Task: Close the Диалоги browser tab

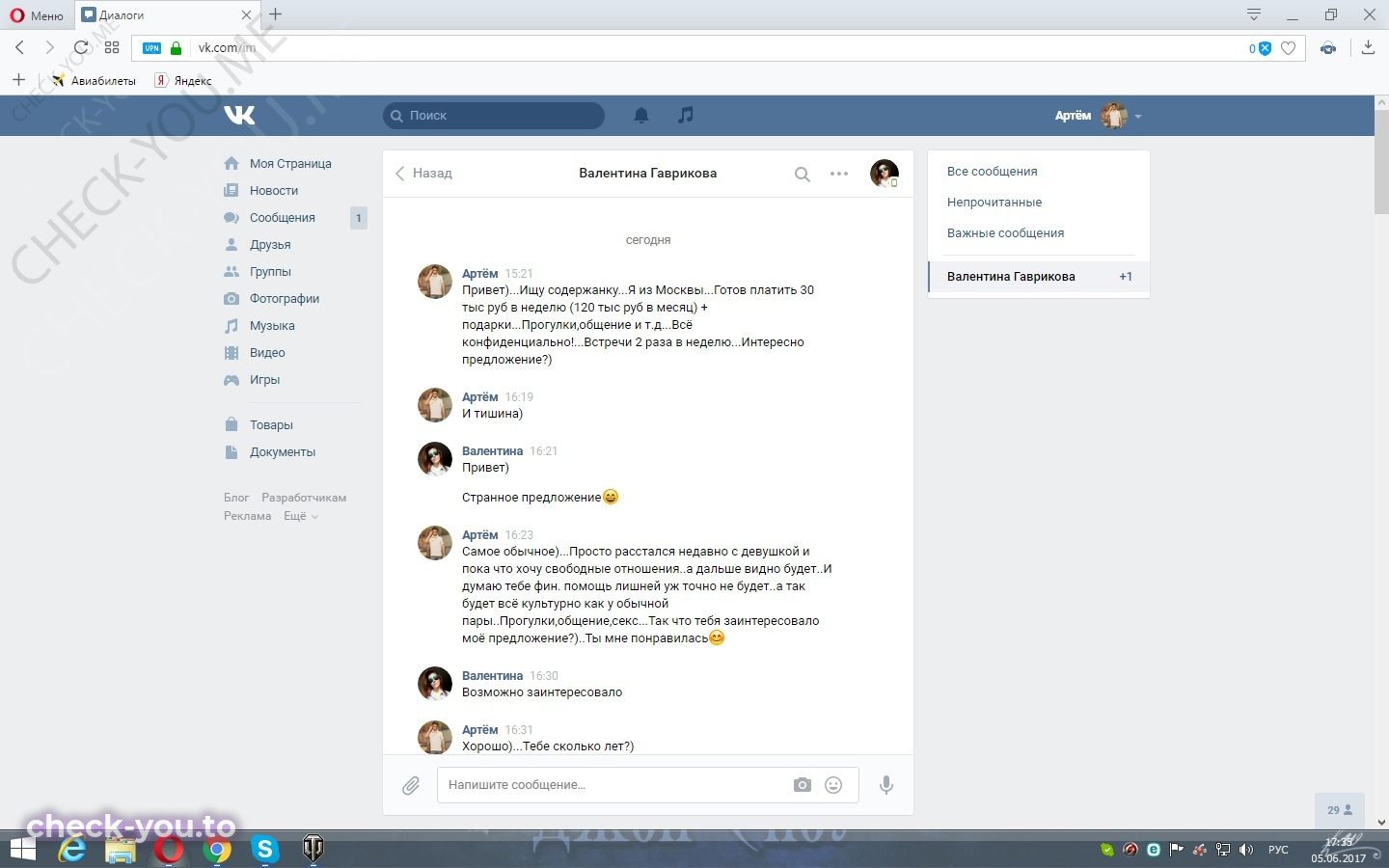Action: (246, 15)
